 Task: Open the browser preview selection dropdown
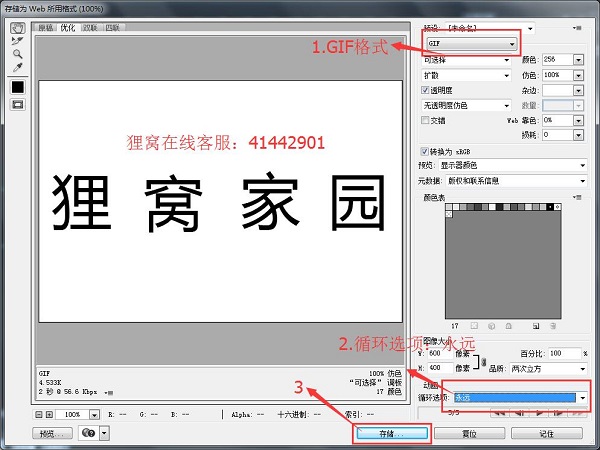click(105, 433)
